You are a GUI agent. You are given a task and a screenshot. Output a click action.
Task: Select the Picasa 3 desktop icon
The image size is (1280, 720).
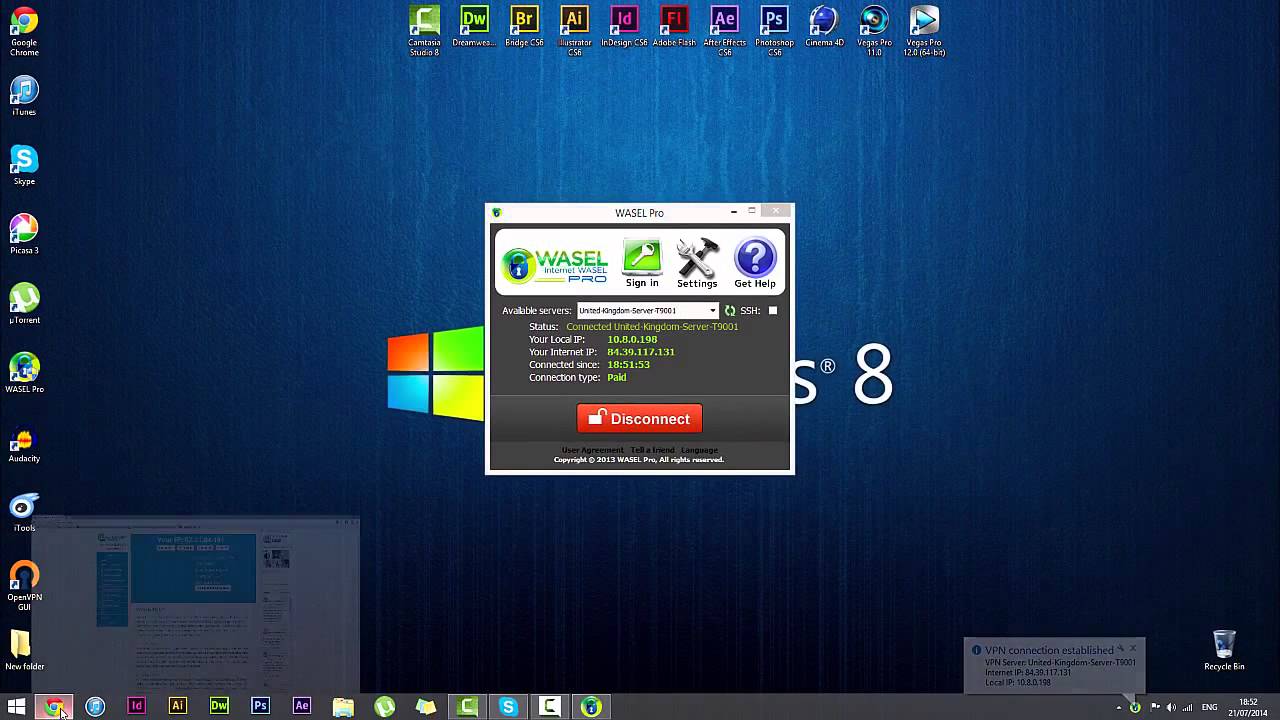coord(24,234)
